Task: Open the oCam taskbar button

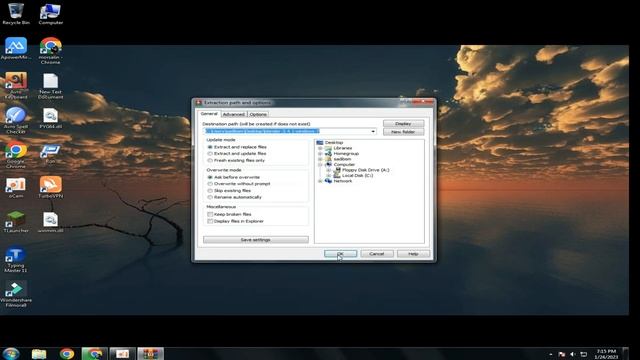Action: pyautogui.click(x=122, y=353)
